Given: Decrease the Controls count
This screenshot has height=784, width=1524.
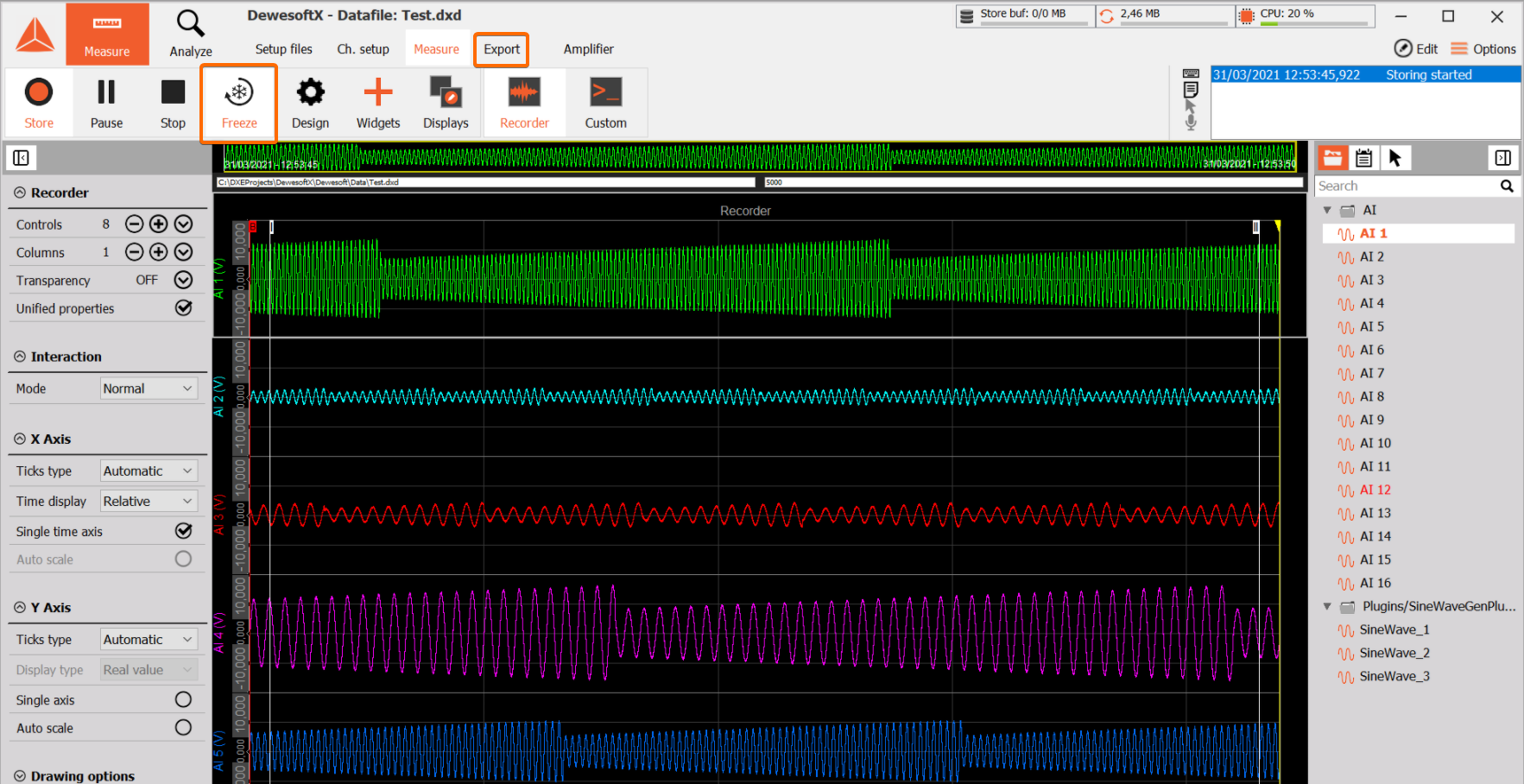Looking at the screenshot, I should point(134,224).
